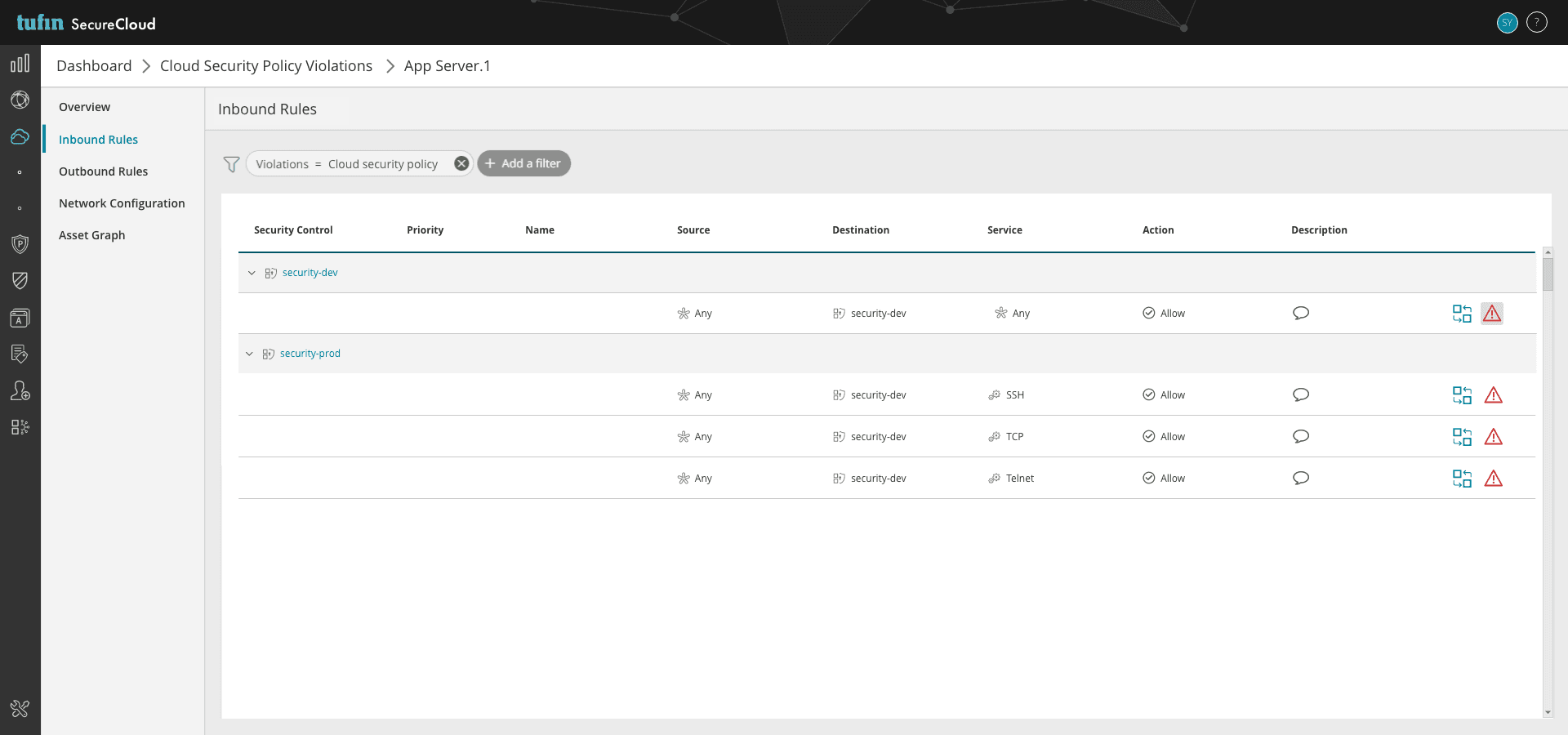This screenshot has width=1568, height=735.
Task: Click the TCP service cell
Action: 1005,437
